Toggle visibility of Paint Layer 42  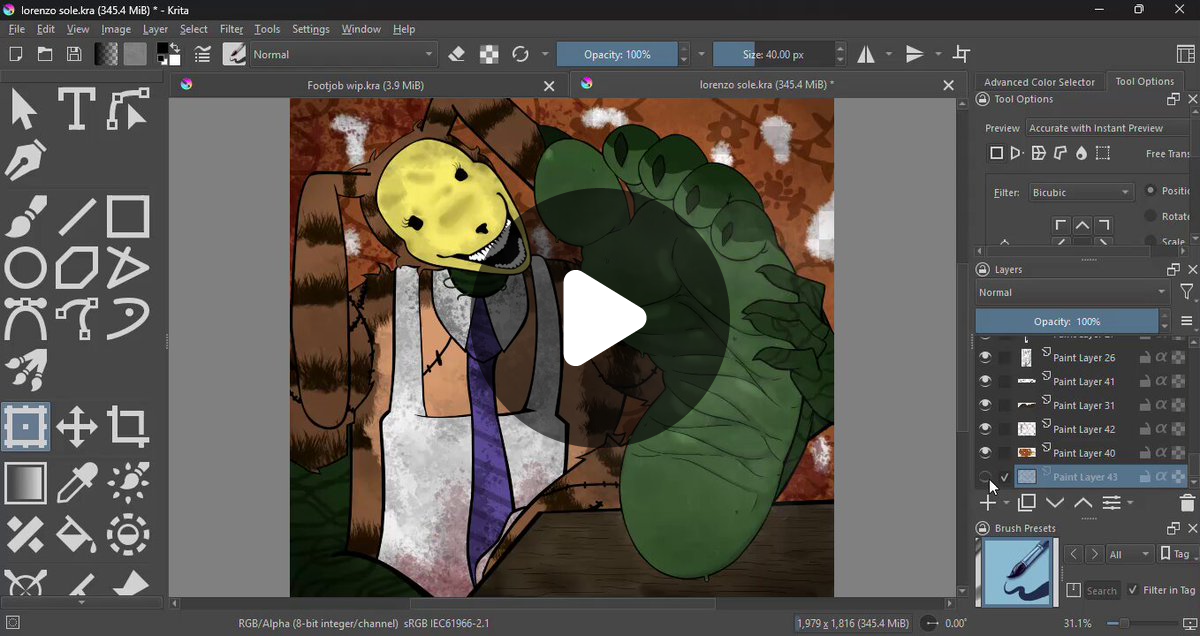click(985, 430)
